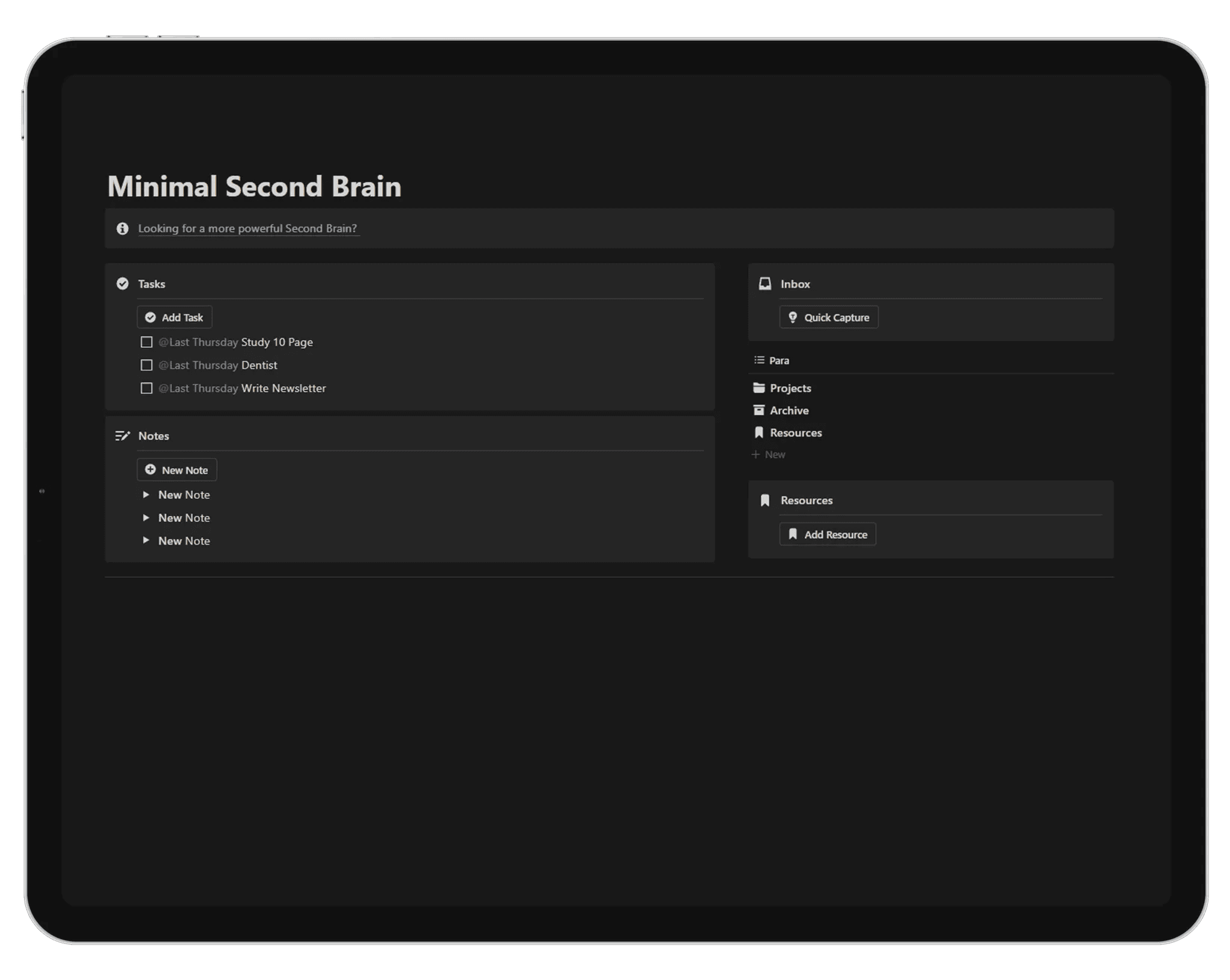Expand the first New Note toggle
The width and height of the screenshot is (1230, 980).
point(145,495)
